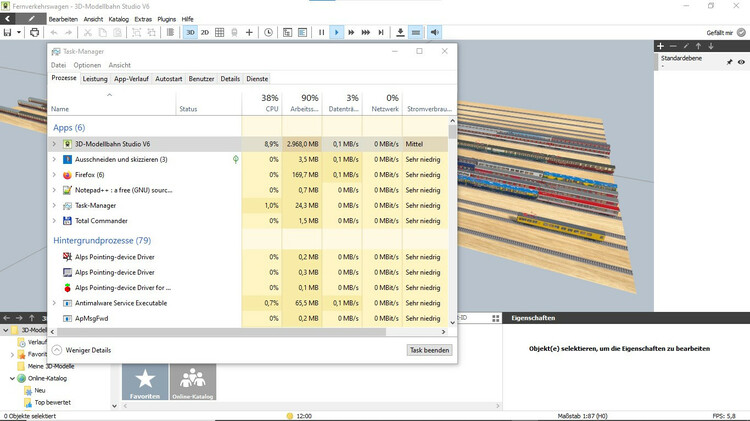Viewport: 750px width, 421px height.
Task: Add a new layer with plus icon
Action: click(660, 46)
